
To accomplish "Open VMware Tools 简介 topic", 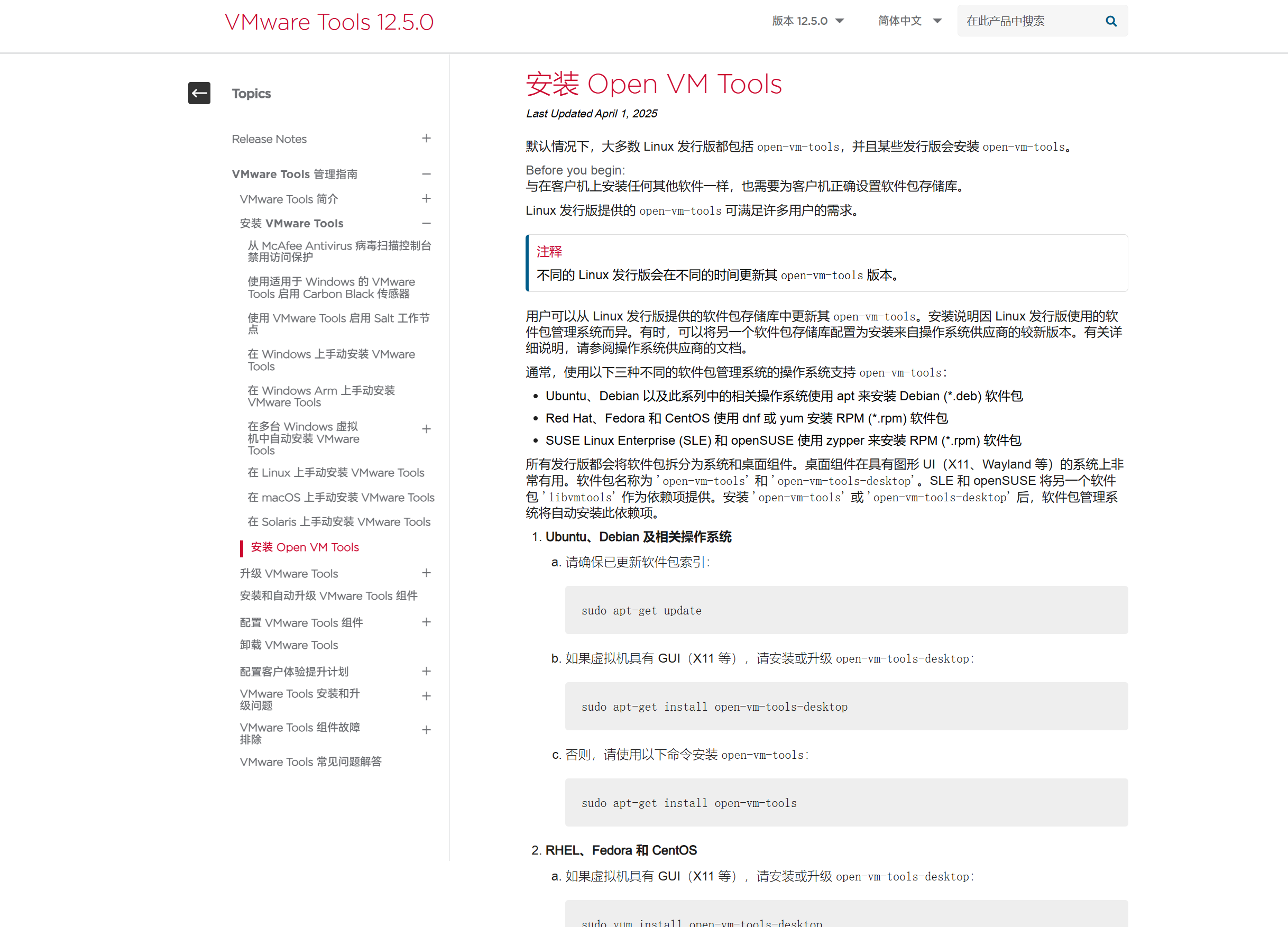I will pos(289,199).
